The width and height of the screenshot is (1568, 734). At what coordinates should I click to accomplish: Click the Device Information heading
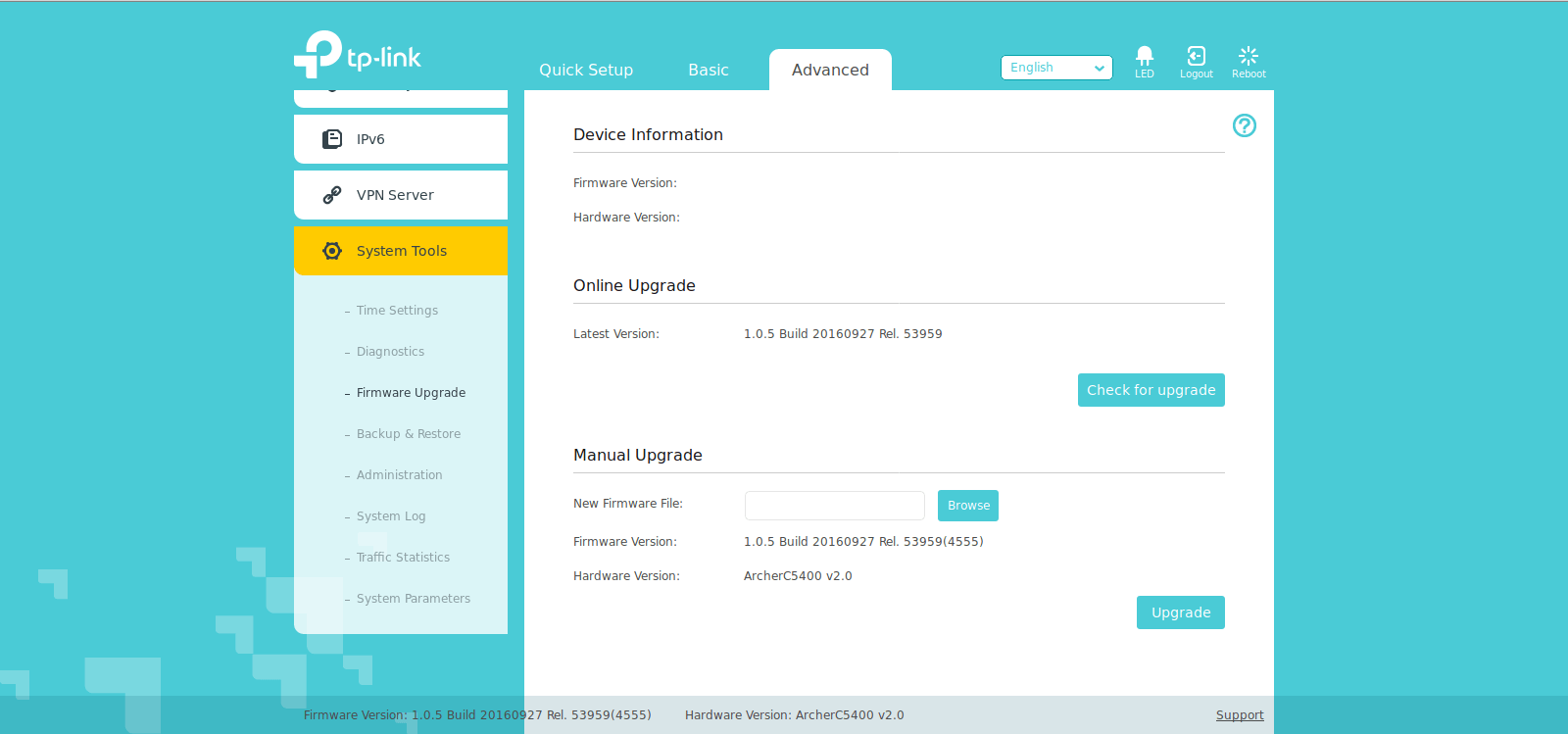tap(648, 135)
